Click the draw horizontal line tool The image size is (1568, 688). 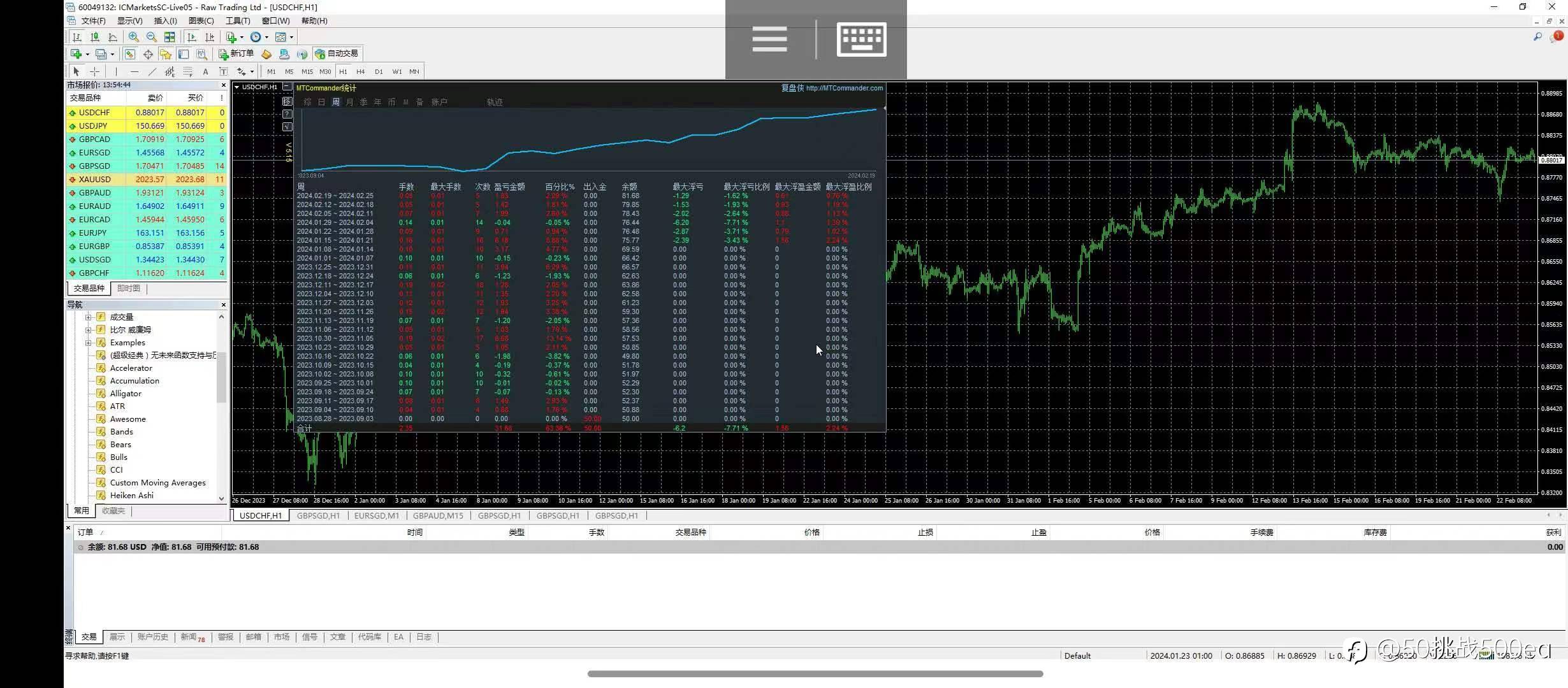(x=134, y=71)
